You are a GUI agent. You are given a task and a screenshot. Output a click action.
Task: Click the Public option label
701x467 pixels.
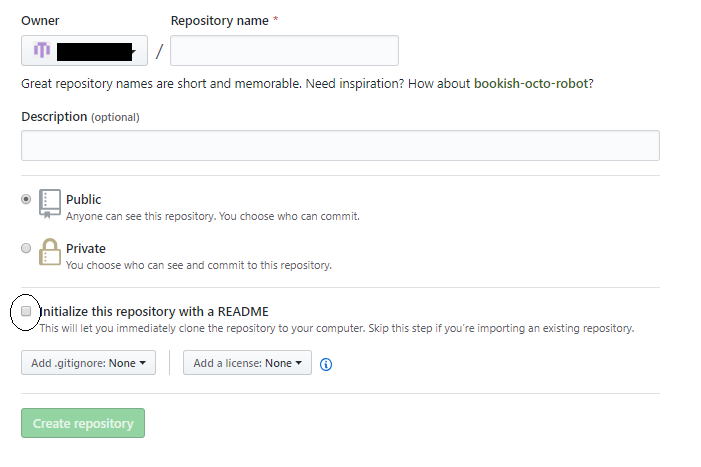coord(84,199)
